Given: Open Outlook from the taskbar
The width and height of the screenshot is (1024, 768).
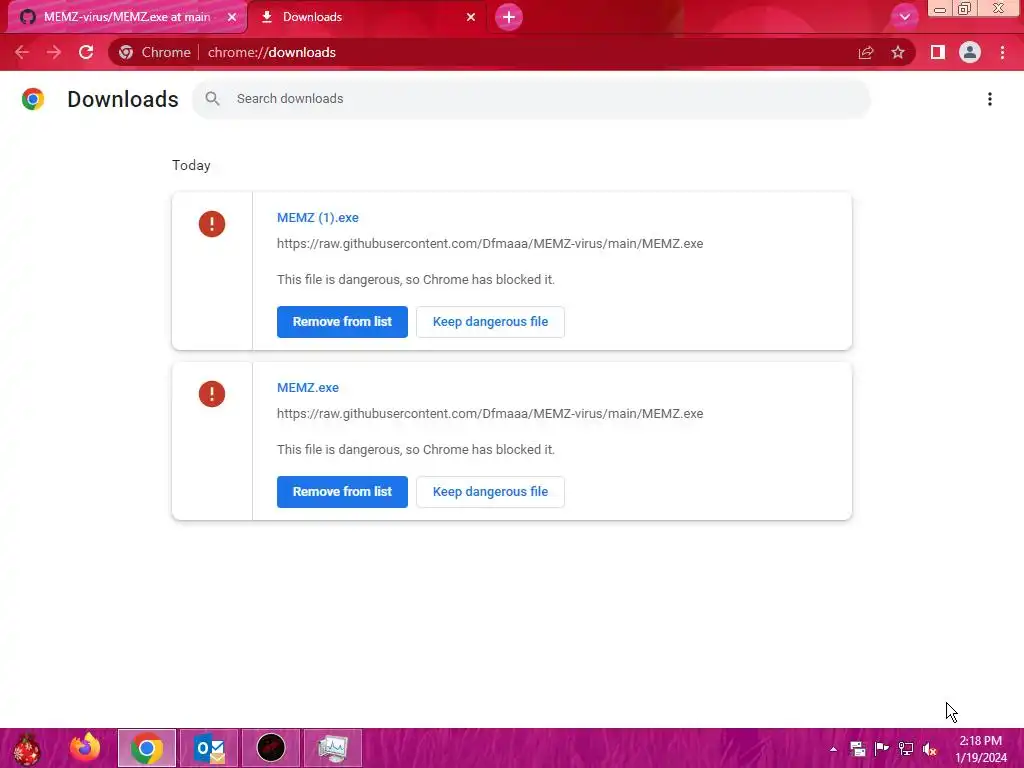Looking at the screenshot, I should pos(209,748).
